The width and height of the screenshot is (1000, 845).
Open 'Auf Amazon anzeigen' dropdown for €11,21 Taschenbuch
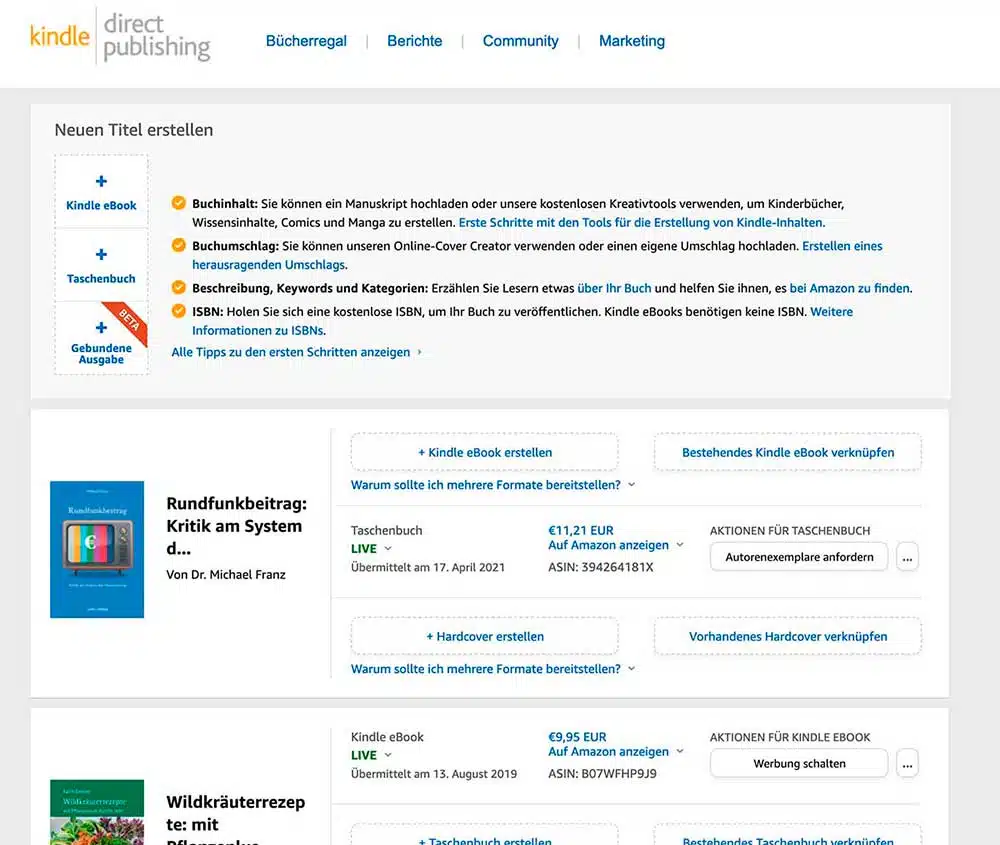pyautogui.click(x=615, y=545)
